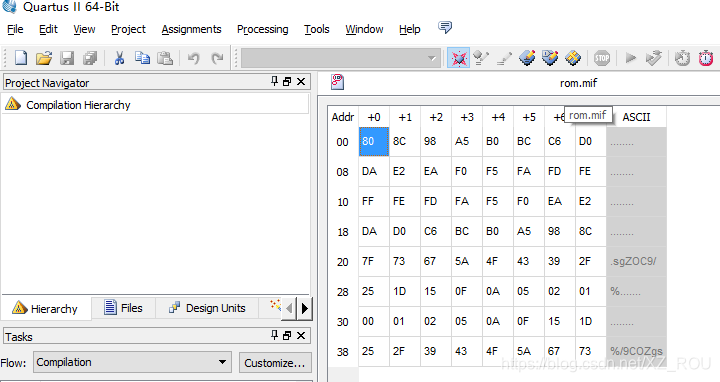Pin the Project Navigator panel

coord(275,81)
